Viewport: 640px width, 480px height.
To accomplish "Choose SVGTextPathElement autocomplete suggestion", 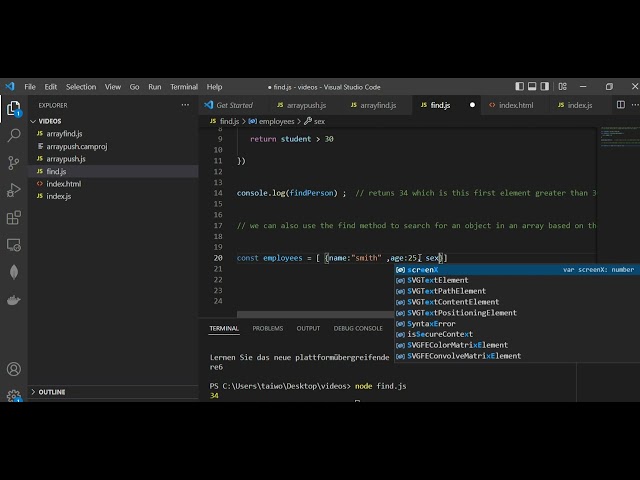I will click(517, 291).
